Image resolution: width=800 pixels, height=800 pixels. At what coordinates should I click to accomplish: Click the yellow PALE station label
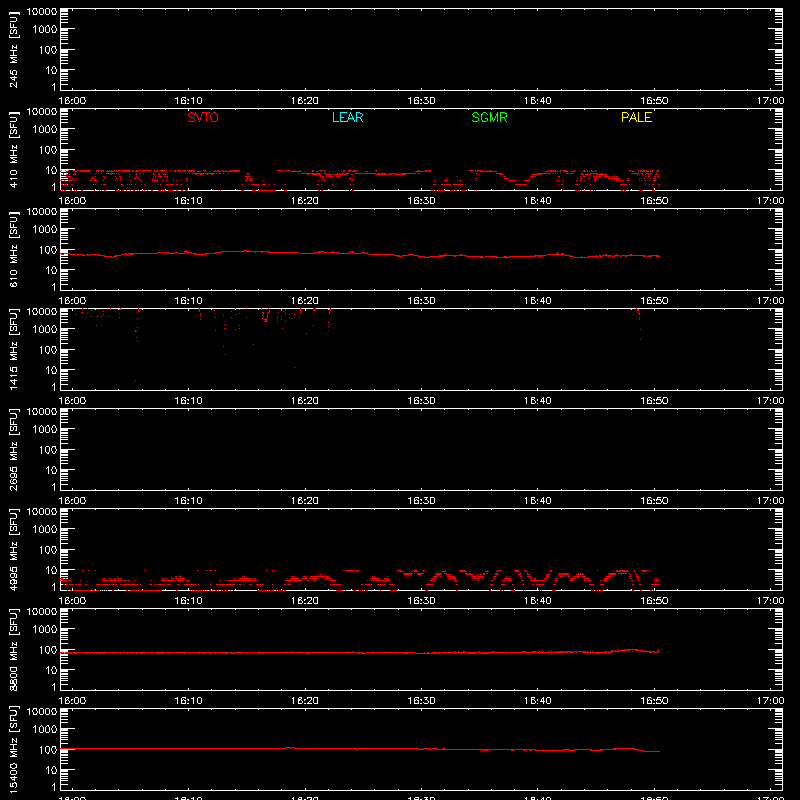pos(636,117)
